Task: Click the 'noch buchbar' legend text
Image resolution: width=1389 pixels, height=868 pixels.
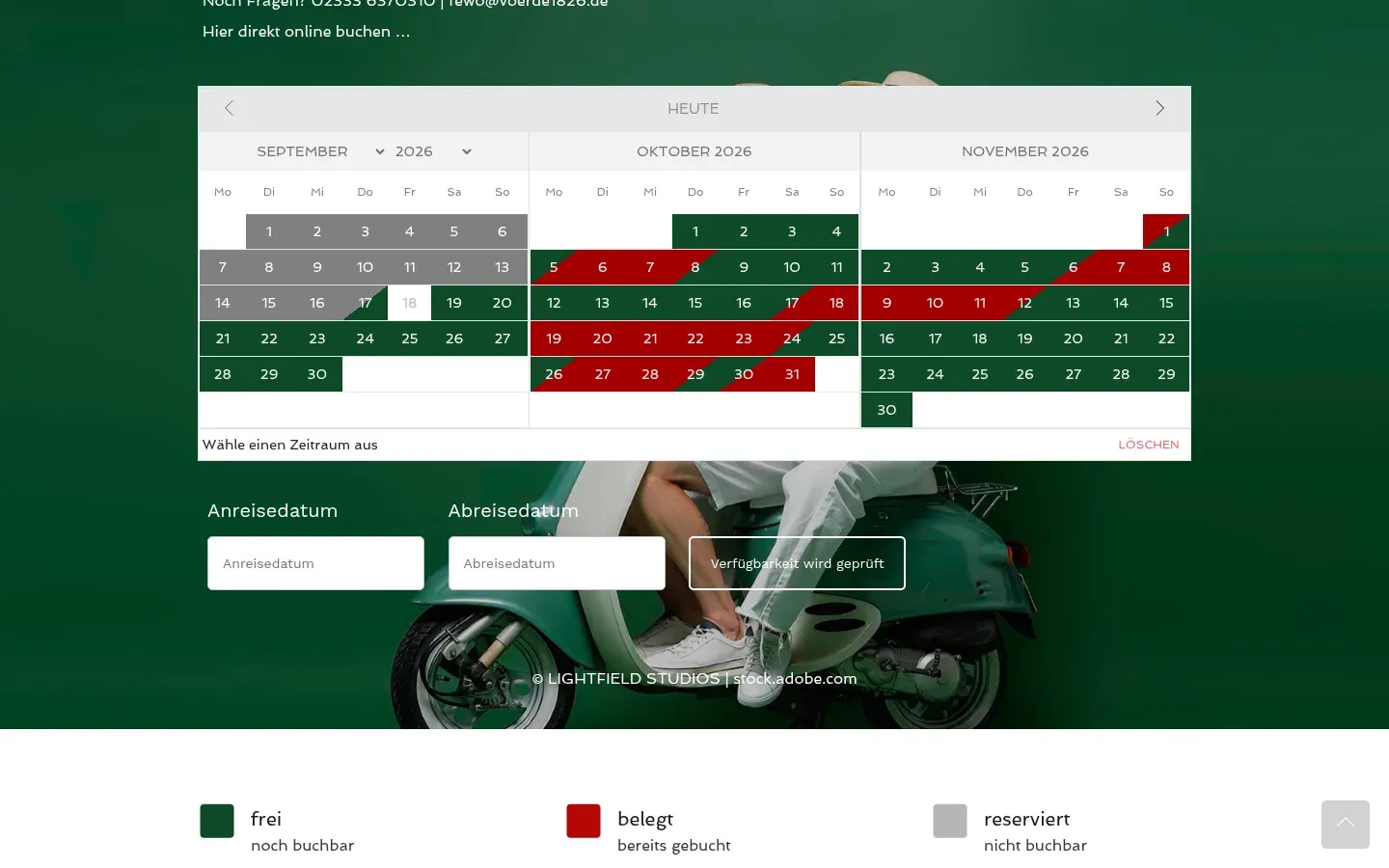Action: pos(303,846)
